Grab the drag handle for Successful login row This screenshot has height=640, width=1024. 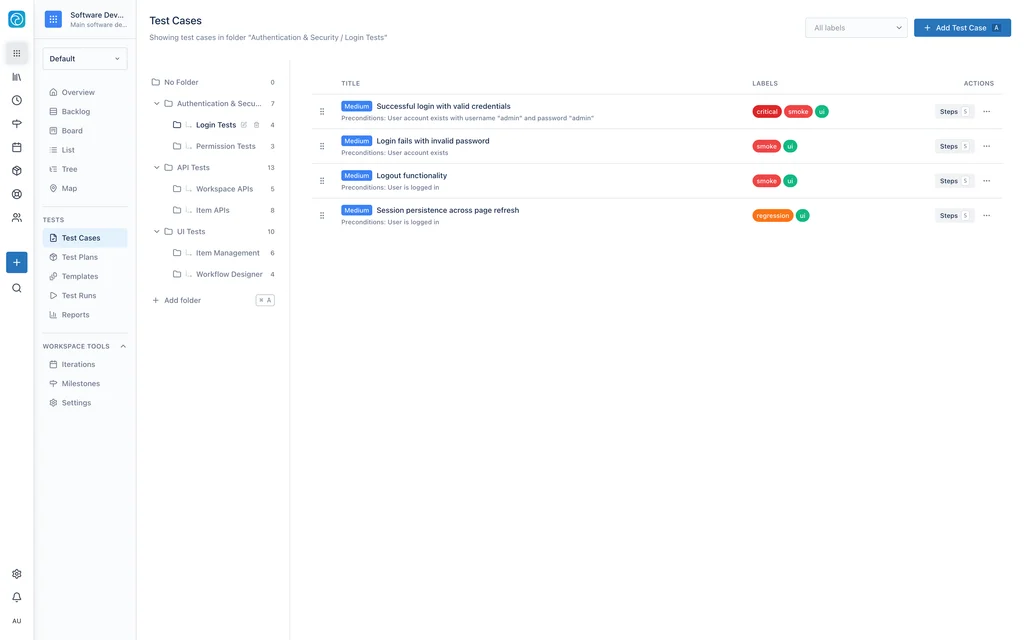[x=322, y=112]
